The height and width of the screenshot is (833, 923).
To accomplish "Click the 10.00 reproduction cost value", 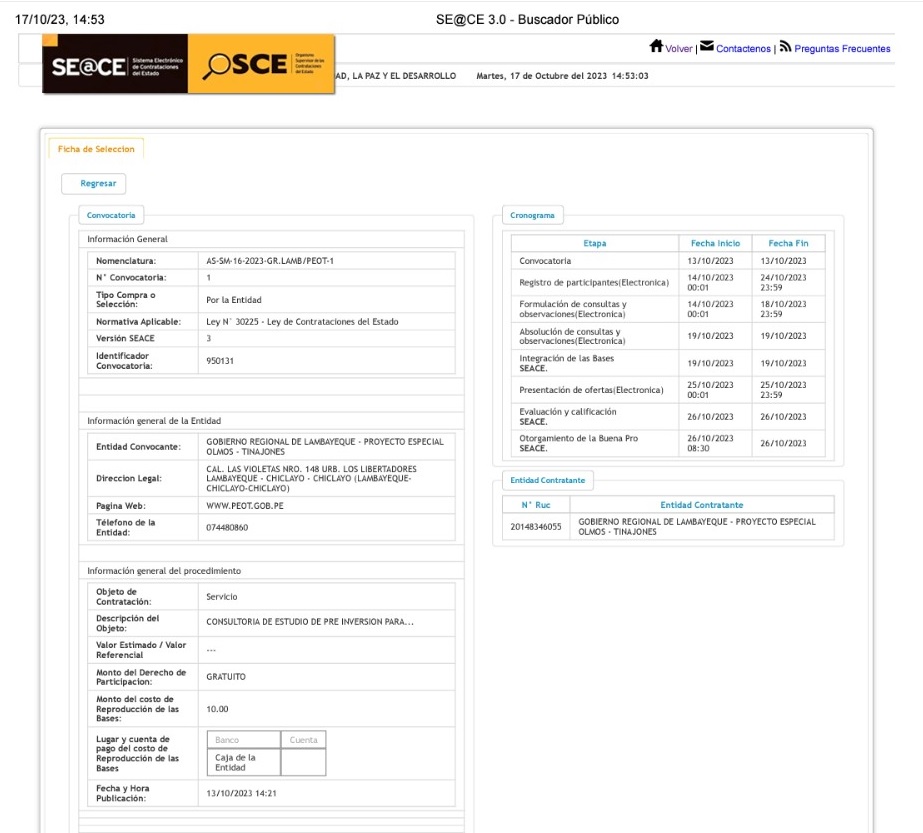I will (217, 709).
